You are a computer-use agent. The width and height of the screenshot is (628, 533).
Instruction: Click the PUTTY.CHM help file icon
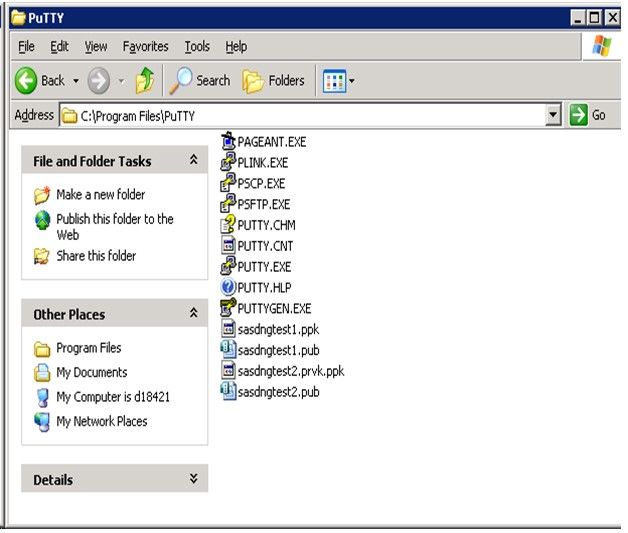pos(228,225)
